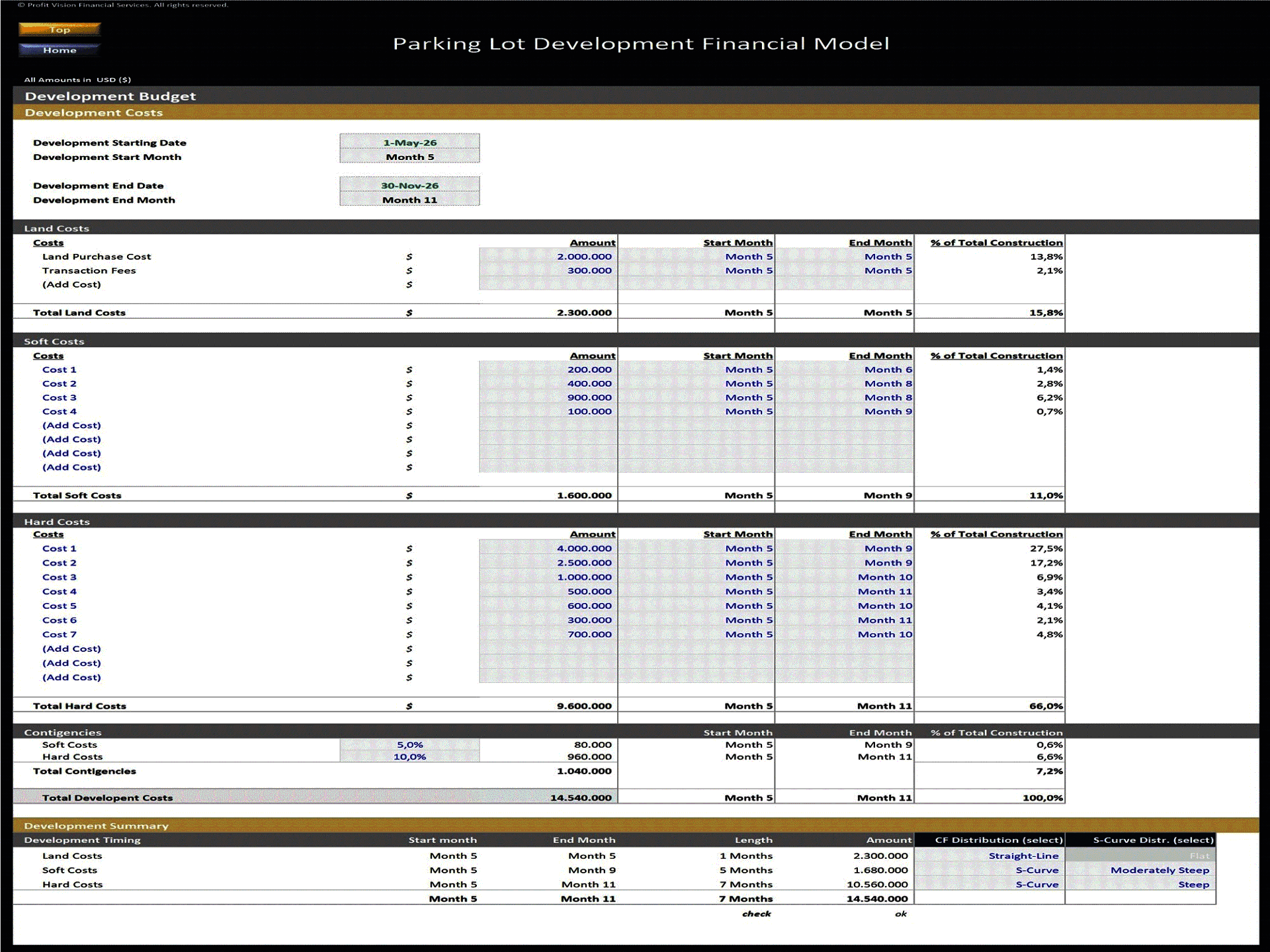
Task: Click the Soft Costs Cost 1 label
Action: [60, 370]
